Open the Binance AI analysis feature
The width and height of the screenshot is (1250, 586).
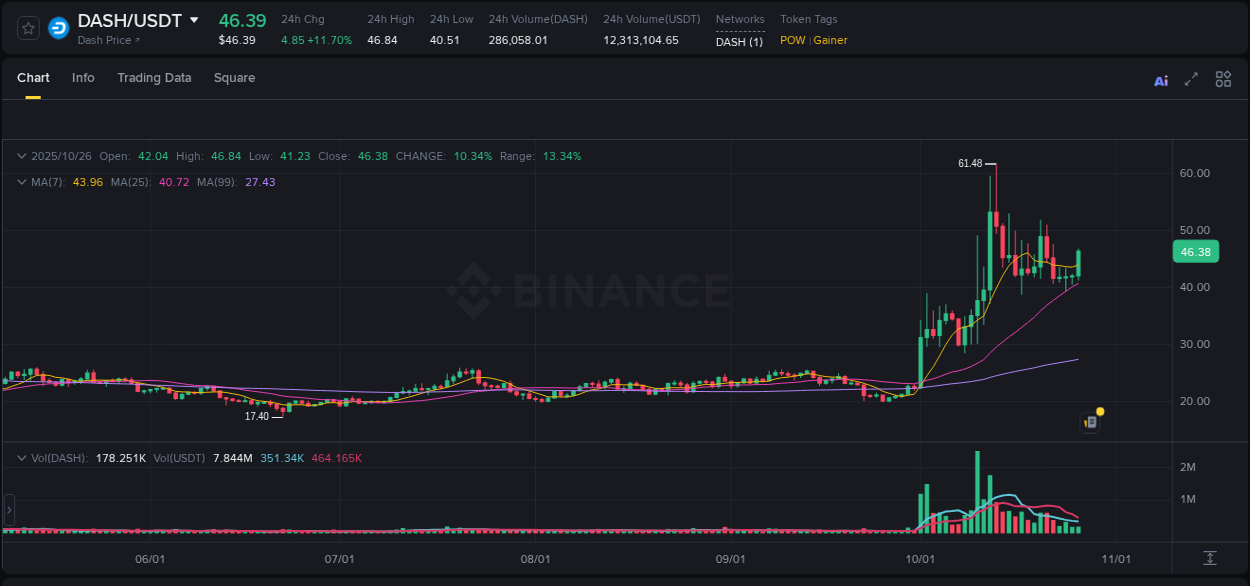point(1160,78)
